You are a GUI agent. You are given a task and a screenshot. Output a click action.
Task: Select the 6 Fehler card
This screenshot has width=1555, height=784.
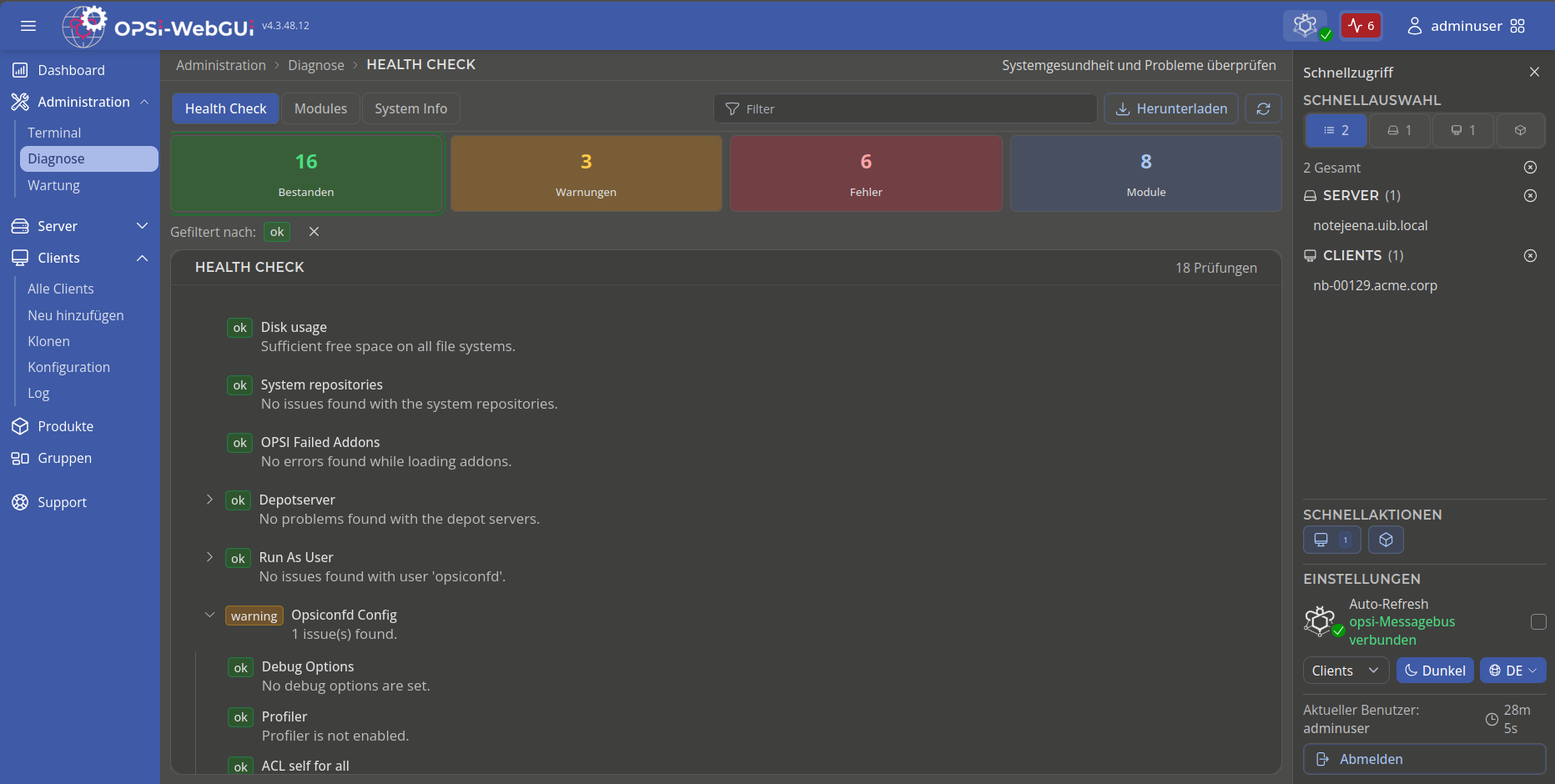tap(866, 173)
